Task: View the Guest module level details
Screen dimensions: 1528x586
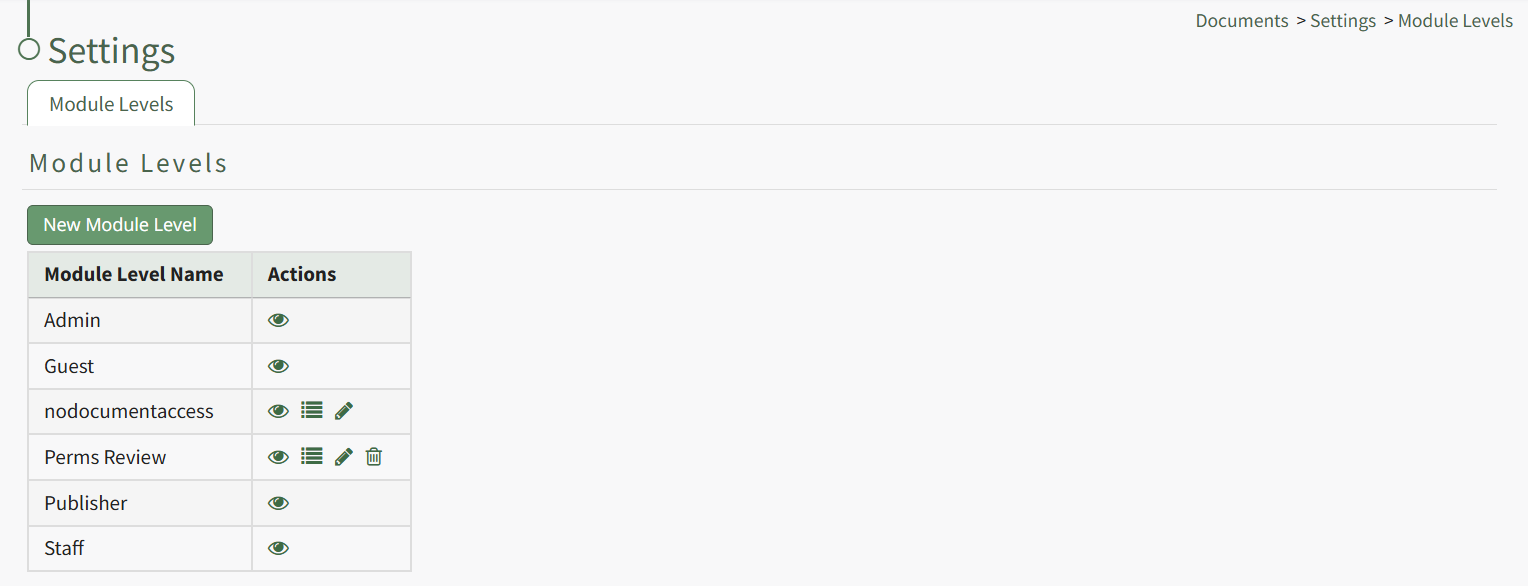Action: click(x=278, y=366)
